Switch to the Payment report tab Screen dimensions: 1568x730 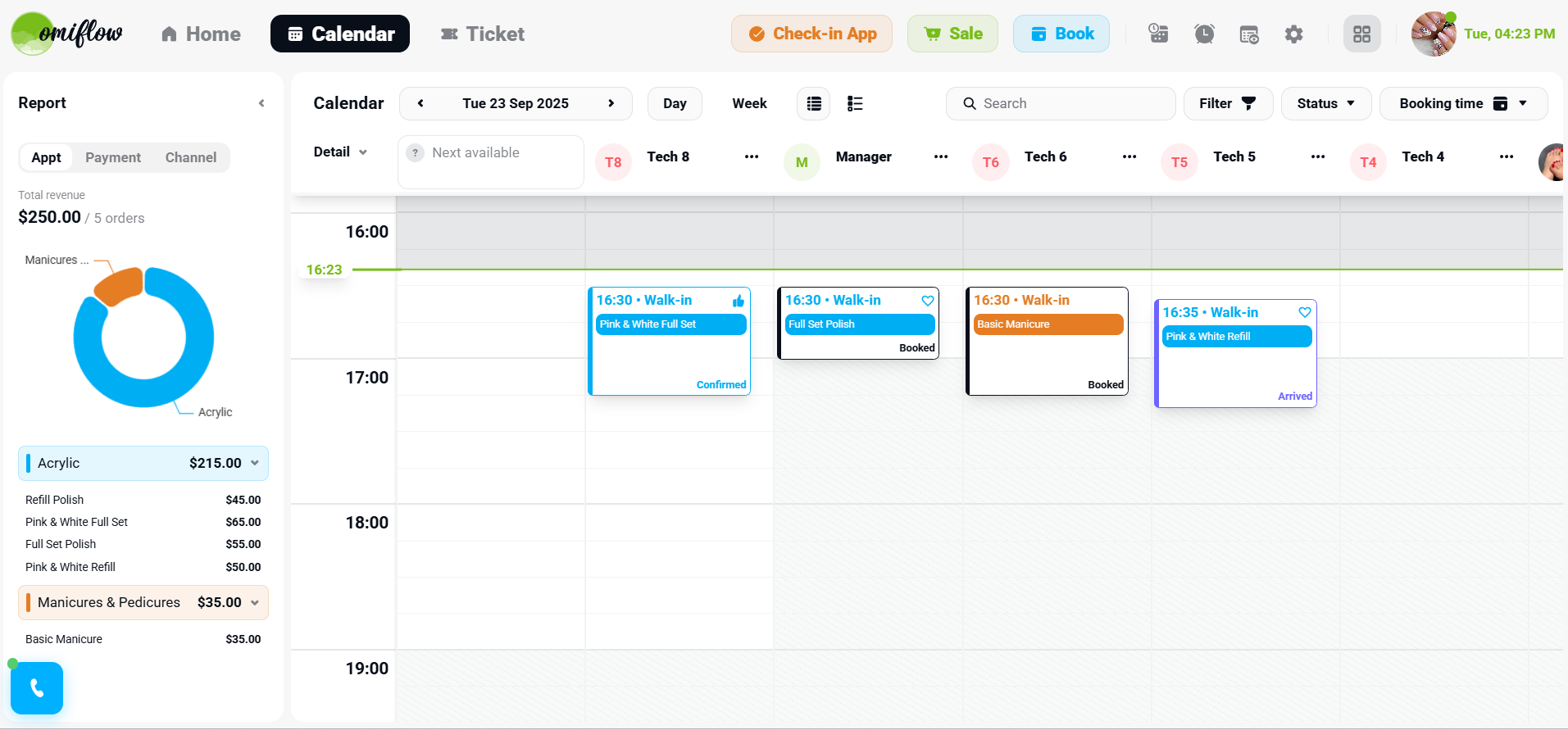coord(113,157)
